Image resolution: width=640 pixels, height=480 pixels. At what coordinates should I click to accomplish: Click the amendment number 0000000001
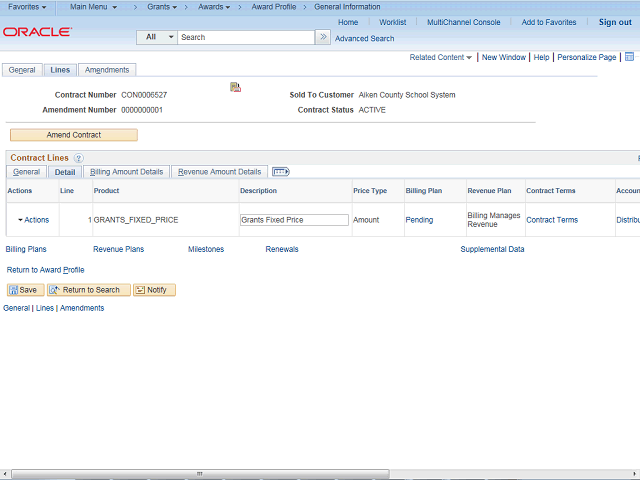tap(142, 110)
